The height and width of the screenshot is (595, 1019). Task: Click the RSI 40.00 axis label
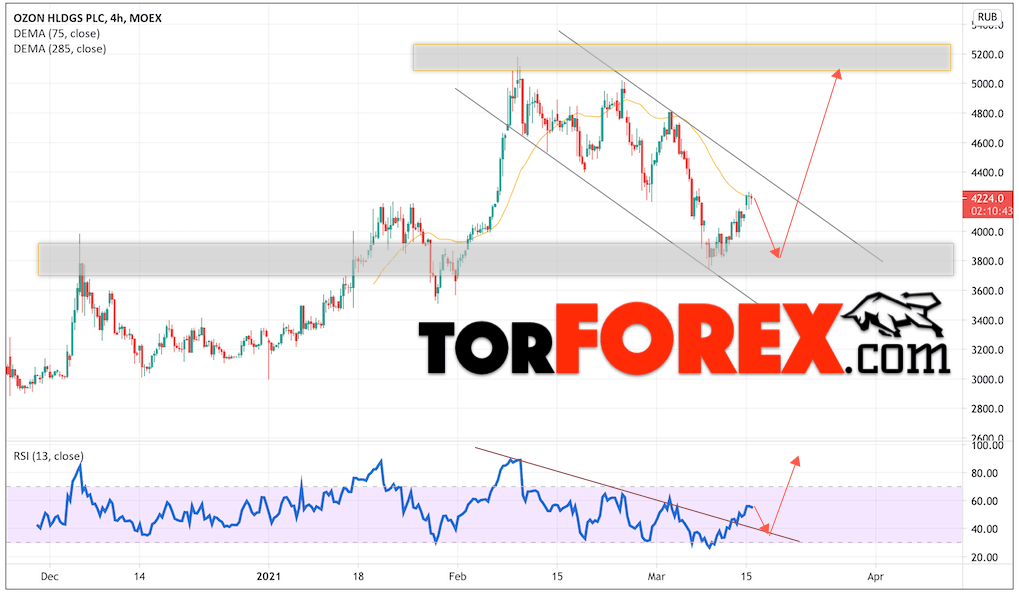pos(985,529)
